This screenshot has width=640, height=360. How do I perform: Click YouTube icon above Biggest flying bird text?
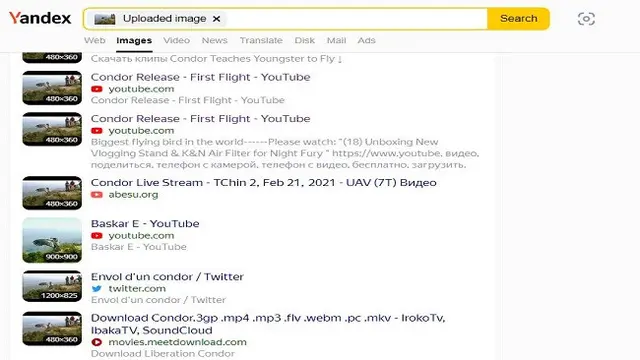point(97,131)
